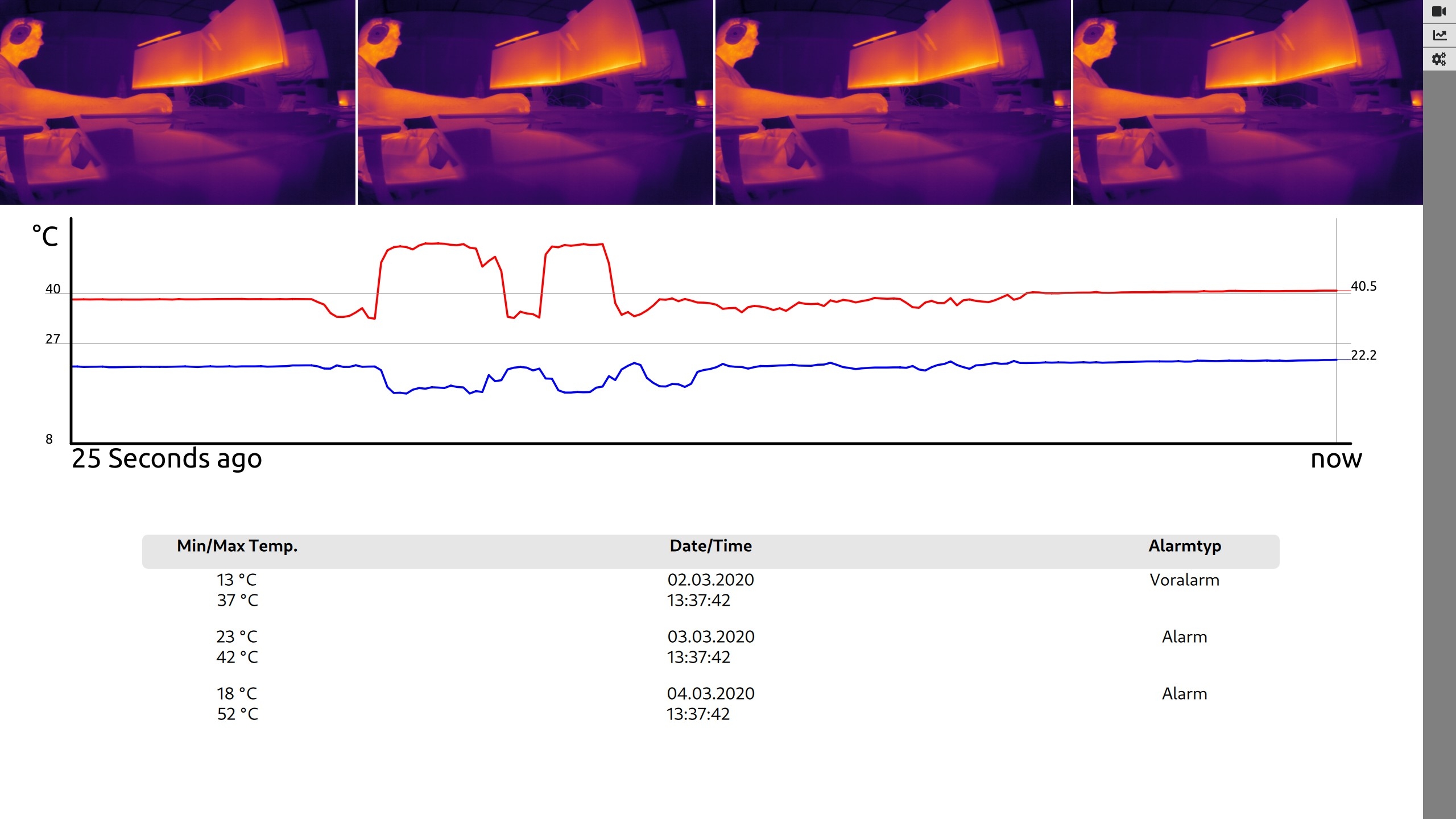
Task: Click the 52 °C max temperature value
Action: (x=237, y=714)
